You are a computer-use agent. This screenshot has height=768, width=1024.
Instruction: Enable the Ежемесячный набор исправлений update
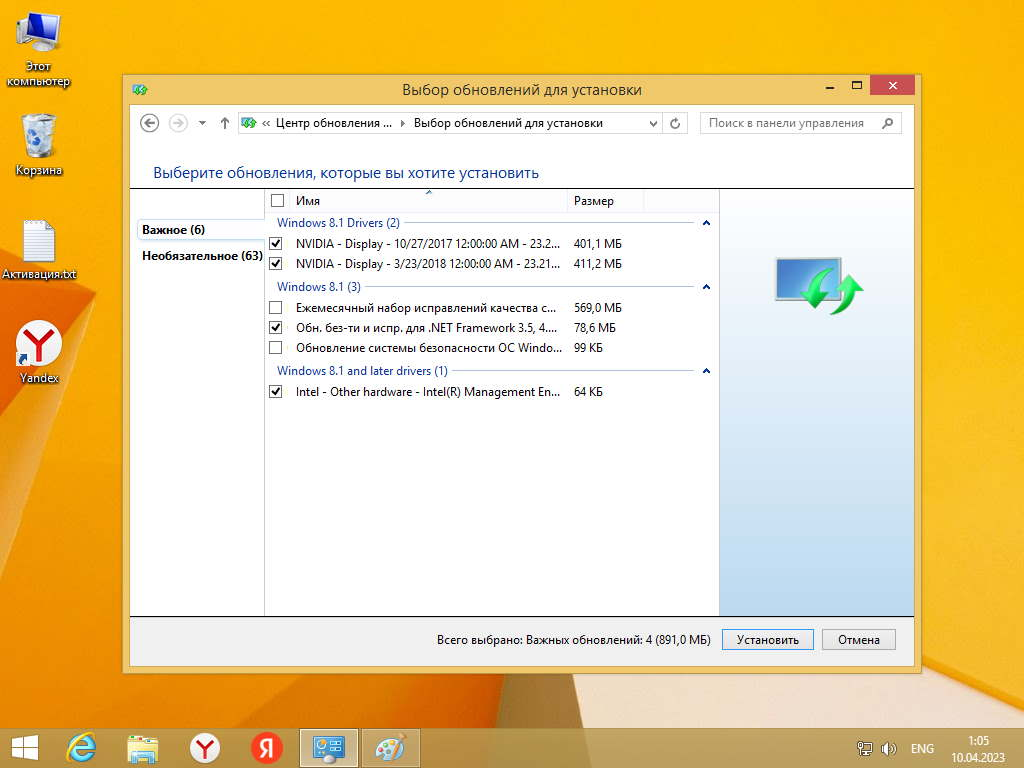click(x=275, y=307)
